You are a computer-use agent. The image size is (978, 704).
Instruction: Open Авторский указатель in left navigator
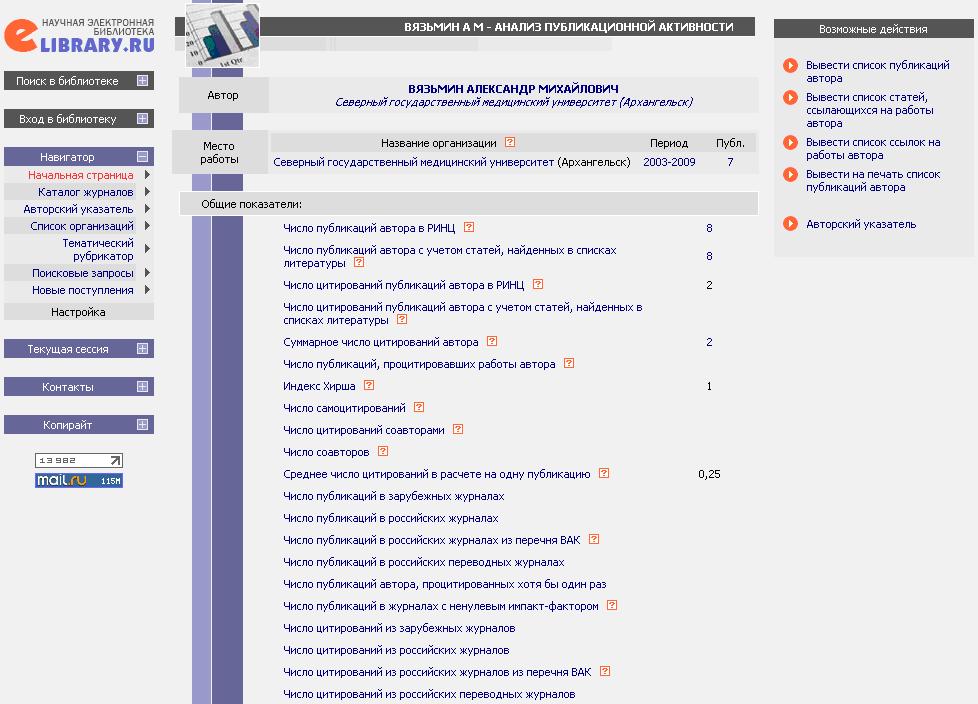[x=78, y=209]
